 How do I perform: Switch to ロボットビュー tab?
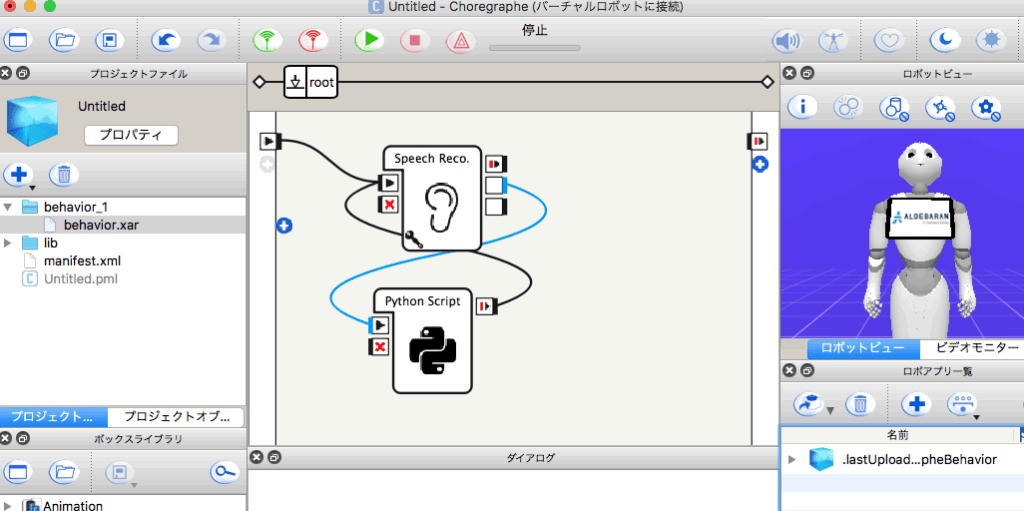tap(863, 348)
